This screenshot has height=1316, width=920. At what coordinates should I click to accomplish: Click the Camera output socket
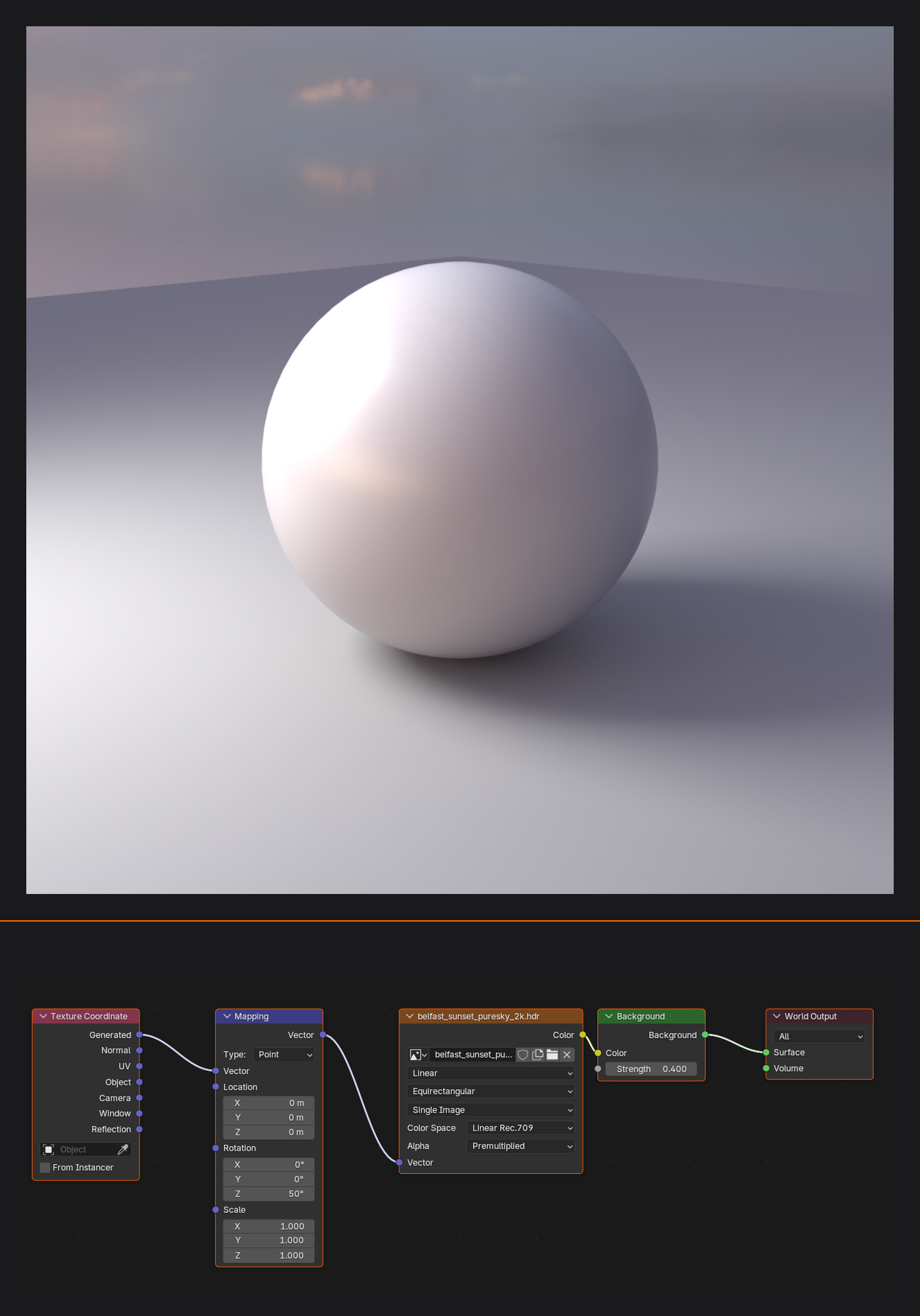pyautogui.click(x=139, y=1098)
